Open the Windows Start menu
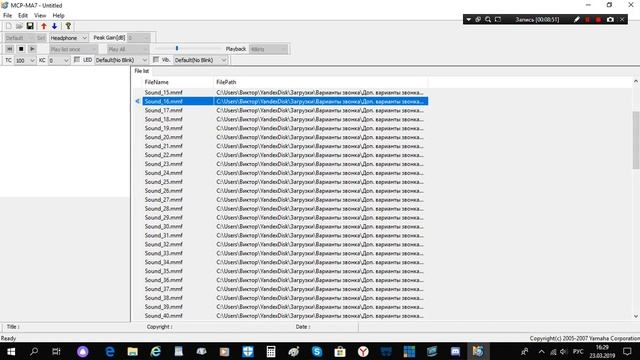This screenshot has height=360, width=640. 11,351
